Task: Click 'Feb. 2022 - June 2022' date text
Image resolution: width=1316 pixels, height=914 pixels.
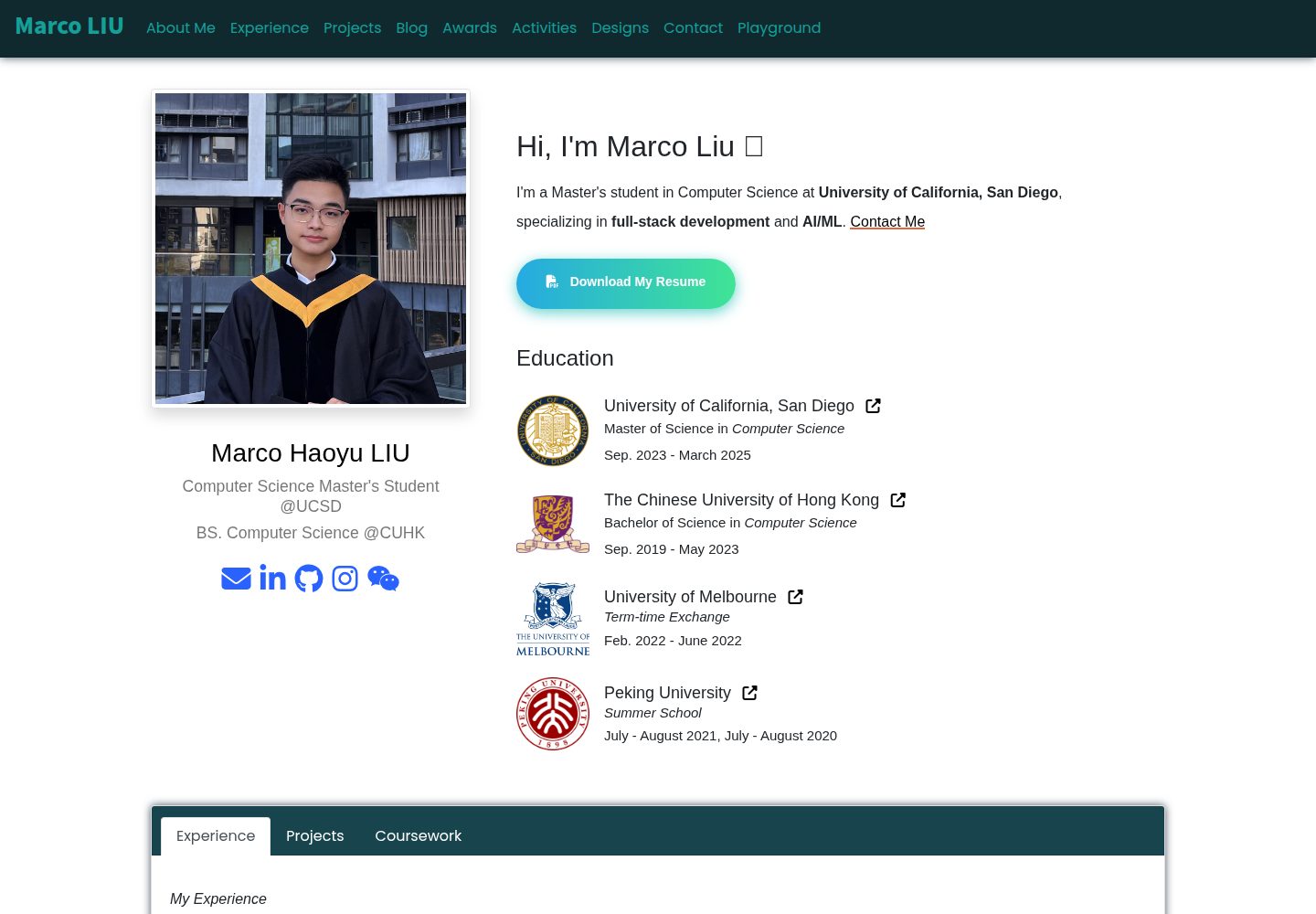Action: [673, 641]
